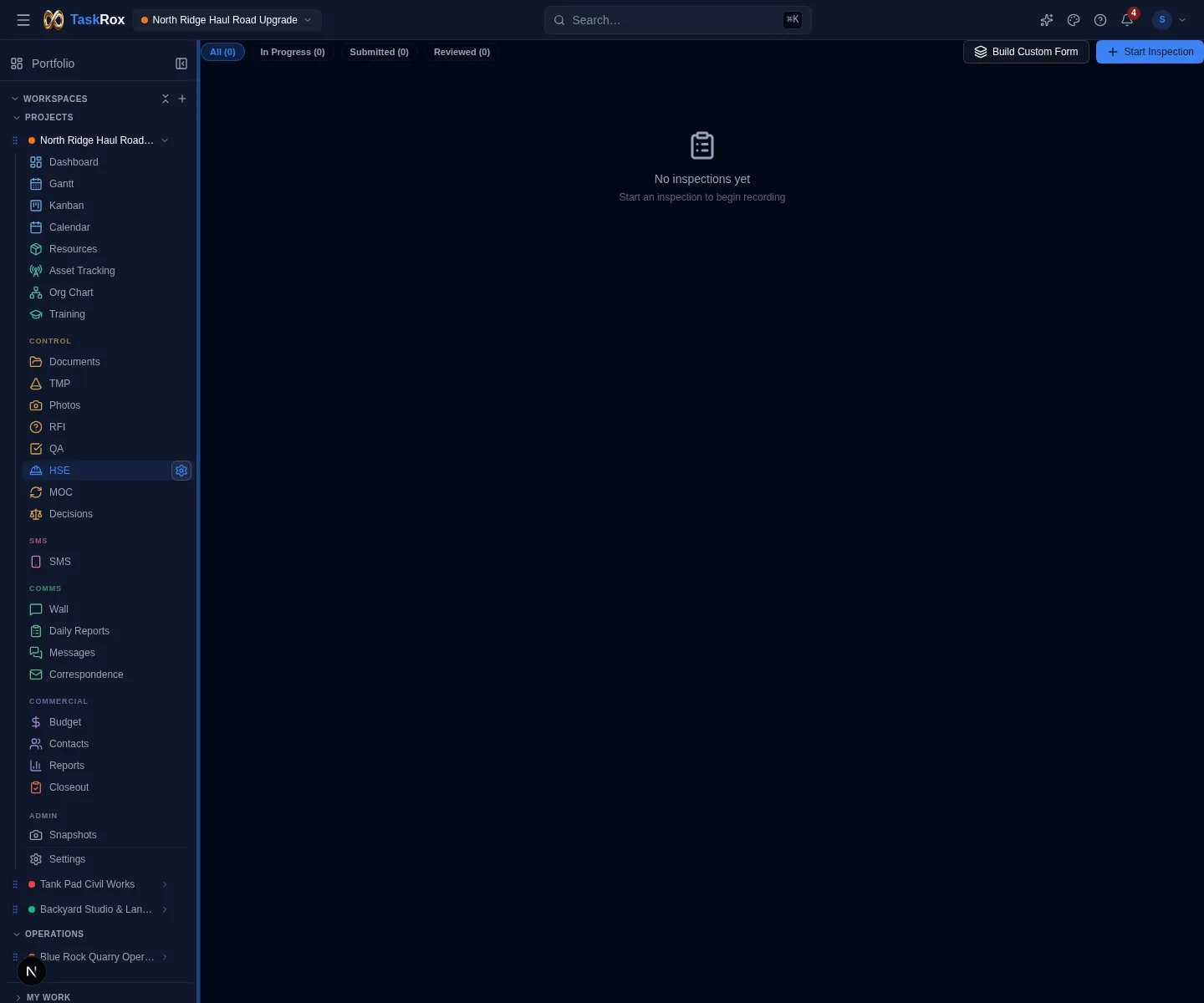Expand Blue Rock Quarry Operations chevron
Screen dimensions: 1204x1003
[165, 957]
